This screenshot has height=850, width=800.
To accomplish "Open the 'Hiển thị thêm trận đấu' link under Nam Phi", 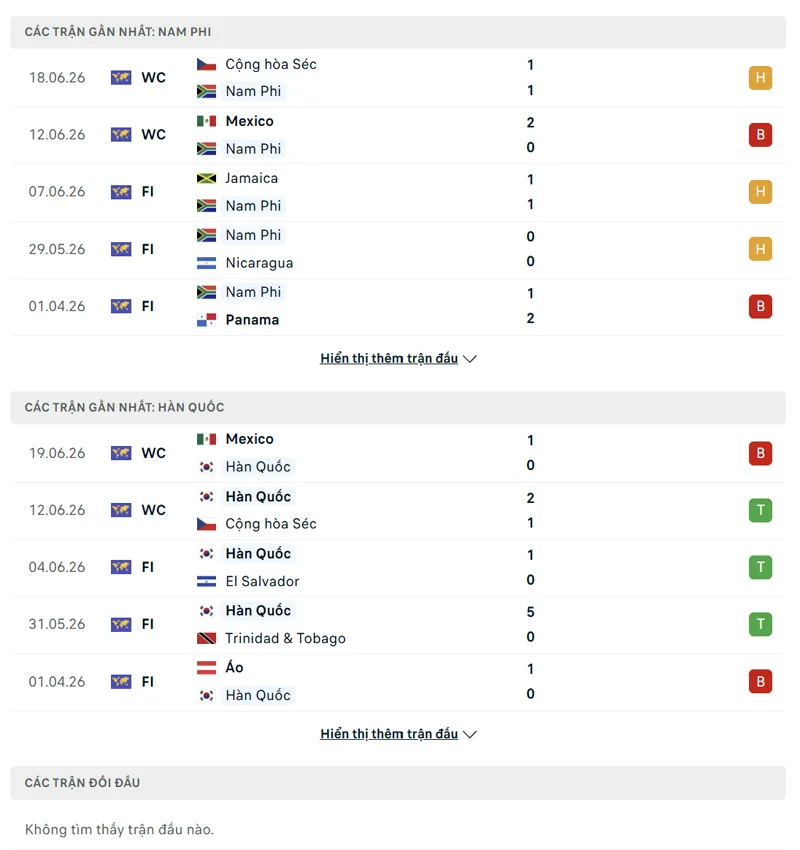I will tap(389, 358).
